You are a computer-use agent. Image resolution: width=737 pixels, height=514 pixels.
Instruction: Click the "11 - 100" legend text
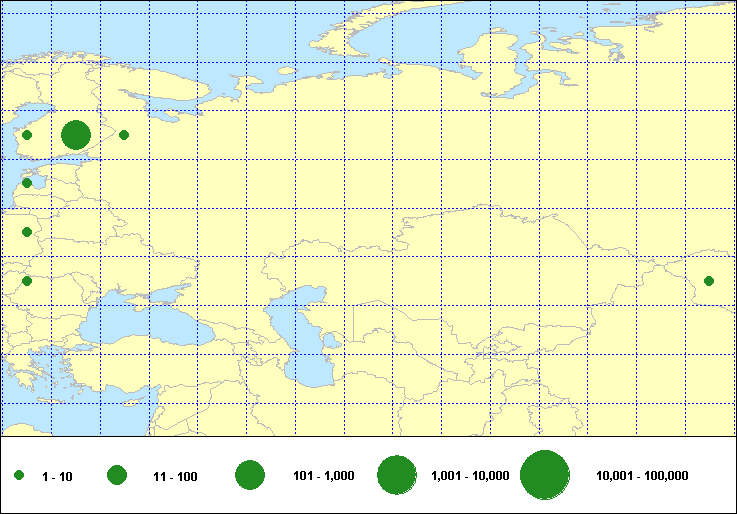click(x=174, y=477)
